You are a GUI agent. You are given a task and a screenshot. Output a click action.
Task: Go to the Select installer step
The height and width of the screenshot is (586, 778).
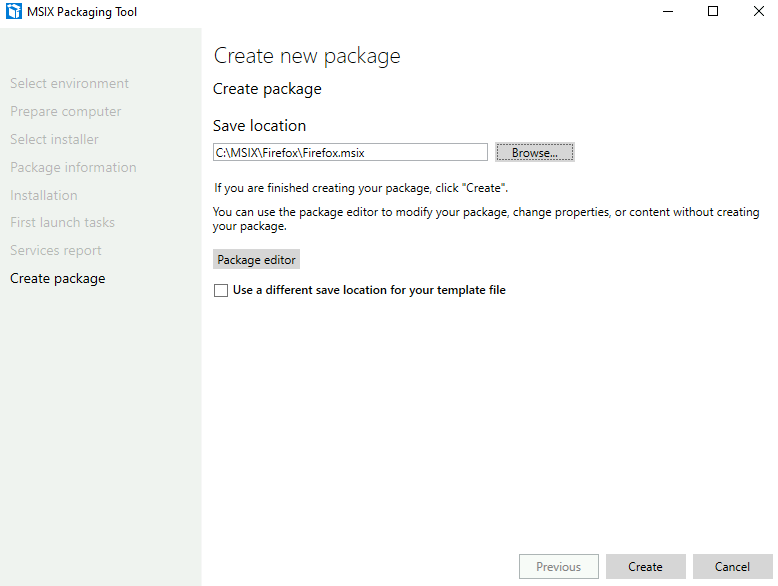click(x=54, y=139)
